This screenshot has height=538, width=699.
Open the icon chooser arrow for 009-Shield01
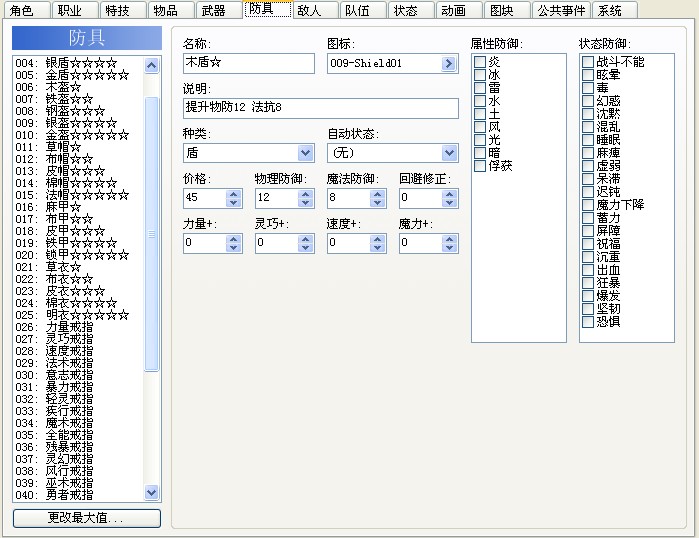[x=448, y=64]
